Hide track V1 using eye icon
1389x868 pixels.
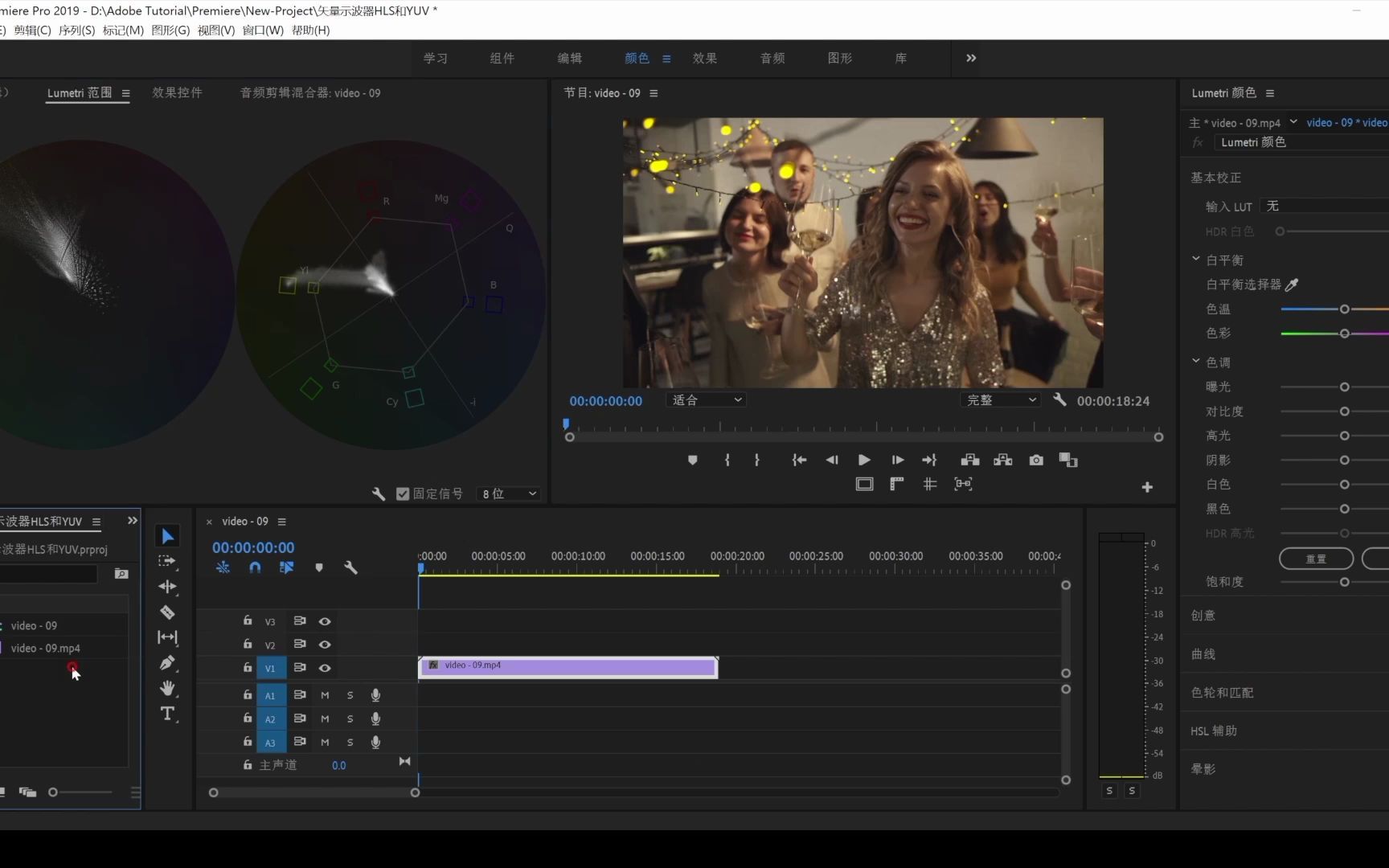[x=325, y=668]
